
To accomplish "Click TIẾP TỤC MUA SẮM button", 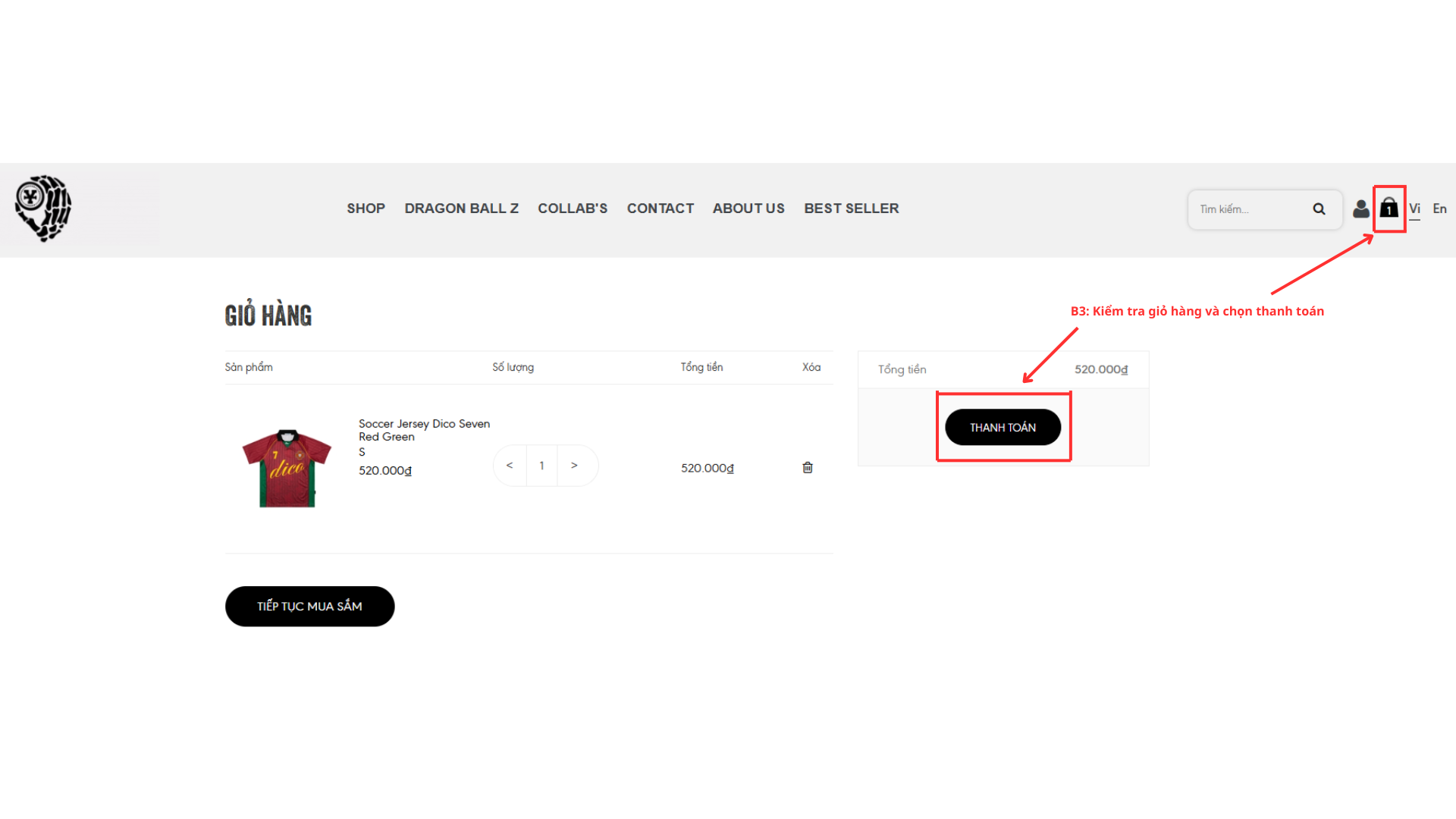I will tap(309, 607).
